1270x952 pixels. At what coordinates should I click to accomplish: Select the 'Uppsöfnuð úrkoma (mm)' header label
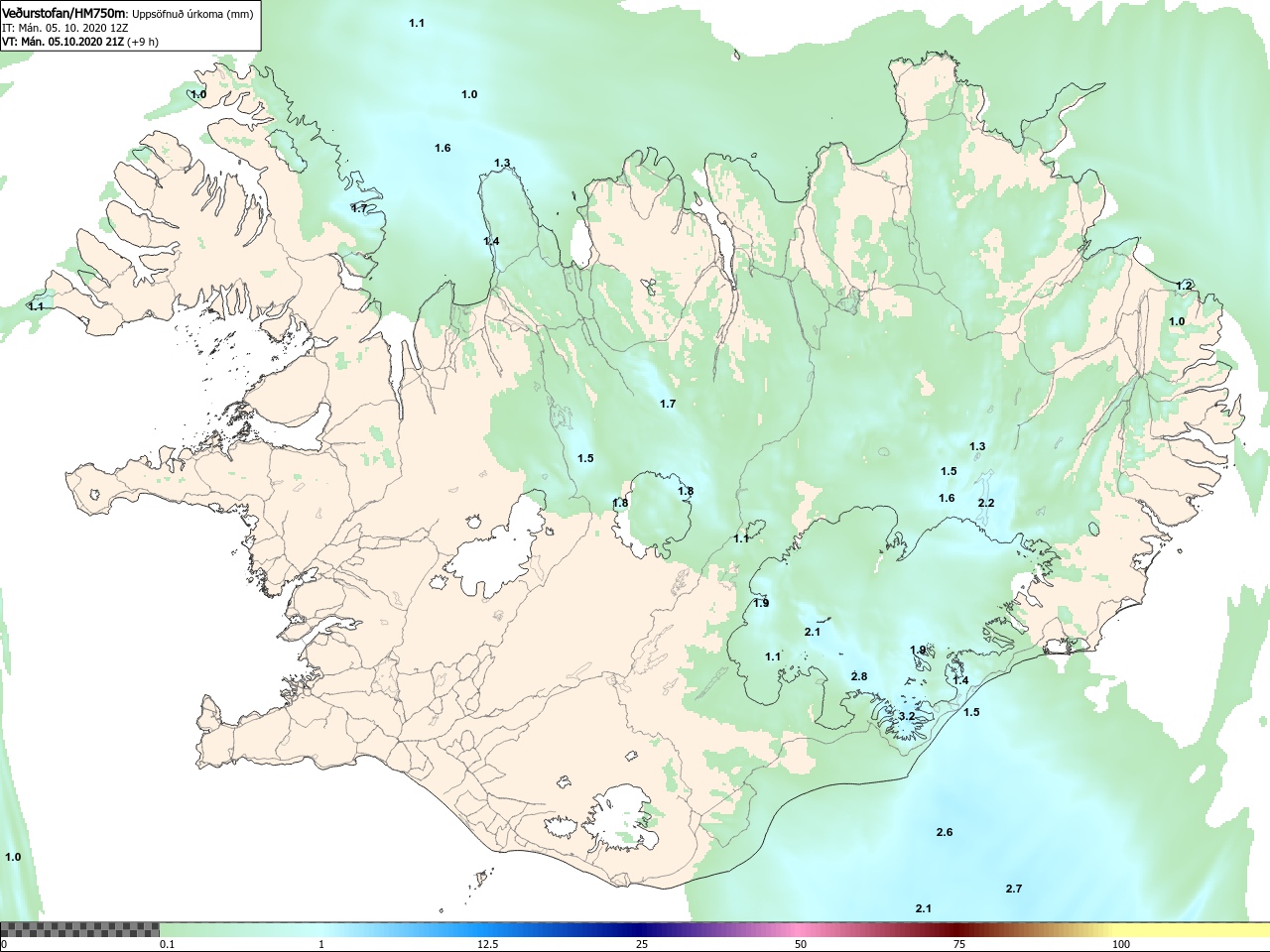coord(193,14)
